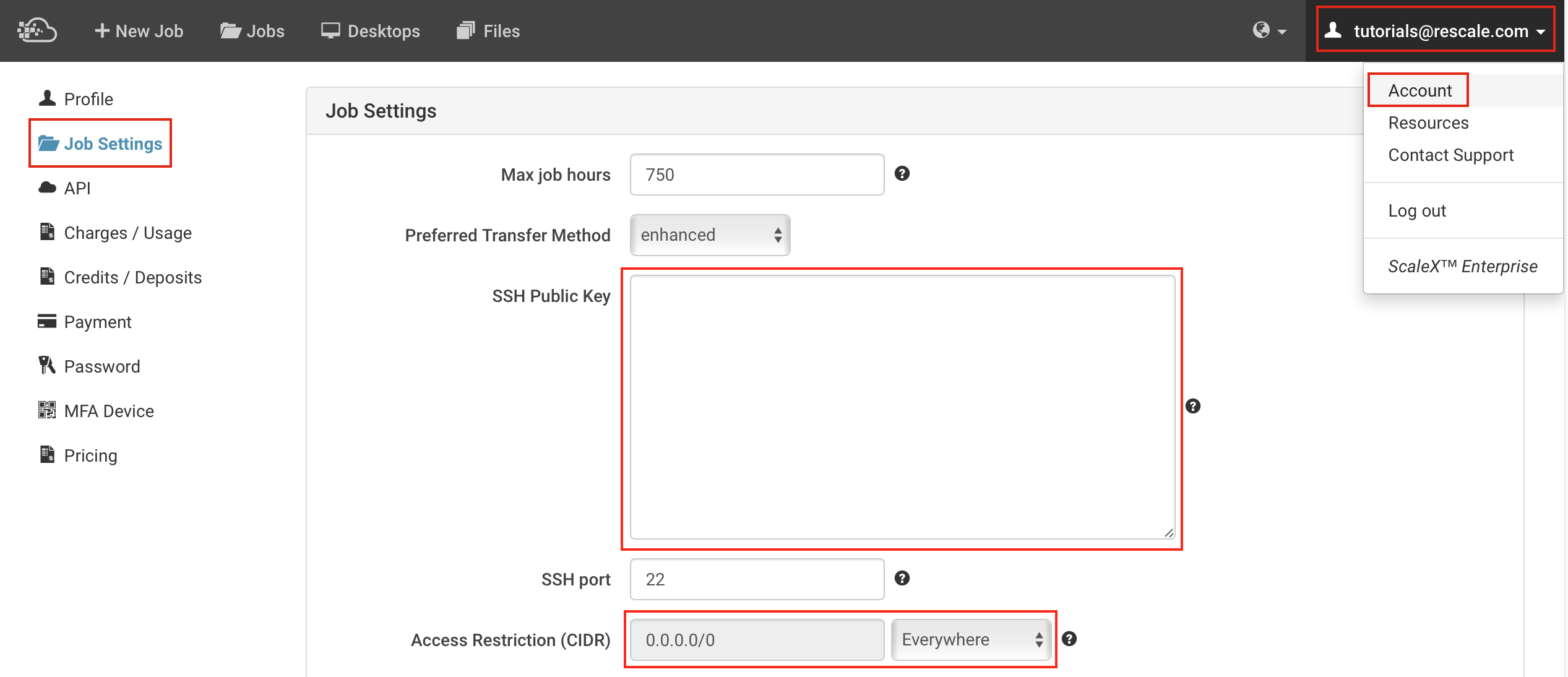Click the help icon beside SSH port
The image size is (1568, 677).
(902, 579)
